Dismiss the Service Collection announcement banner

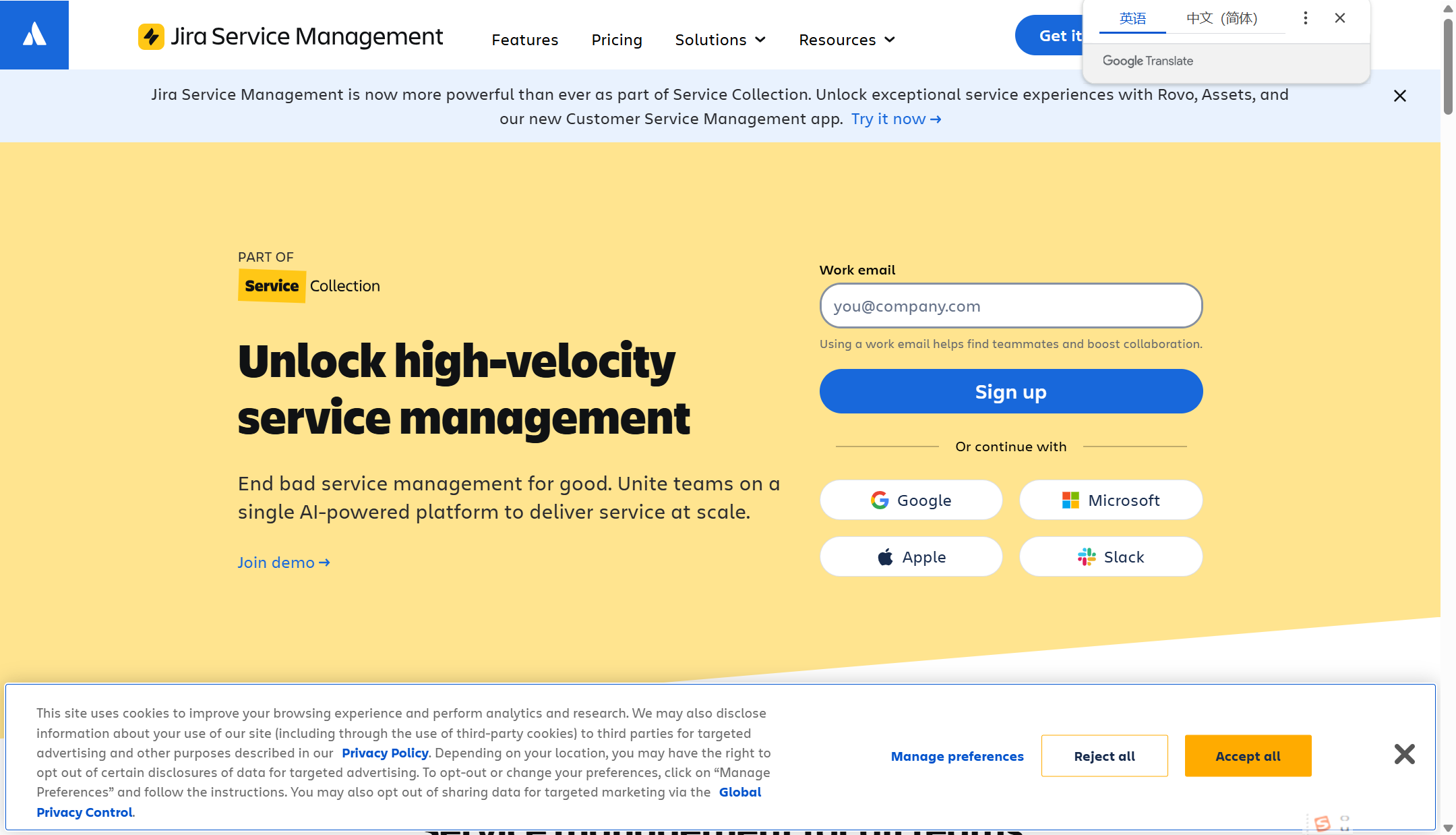[1399, 96]
